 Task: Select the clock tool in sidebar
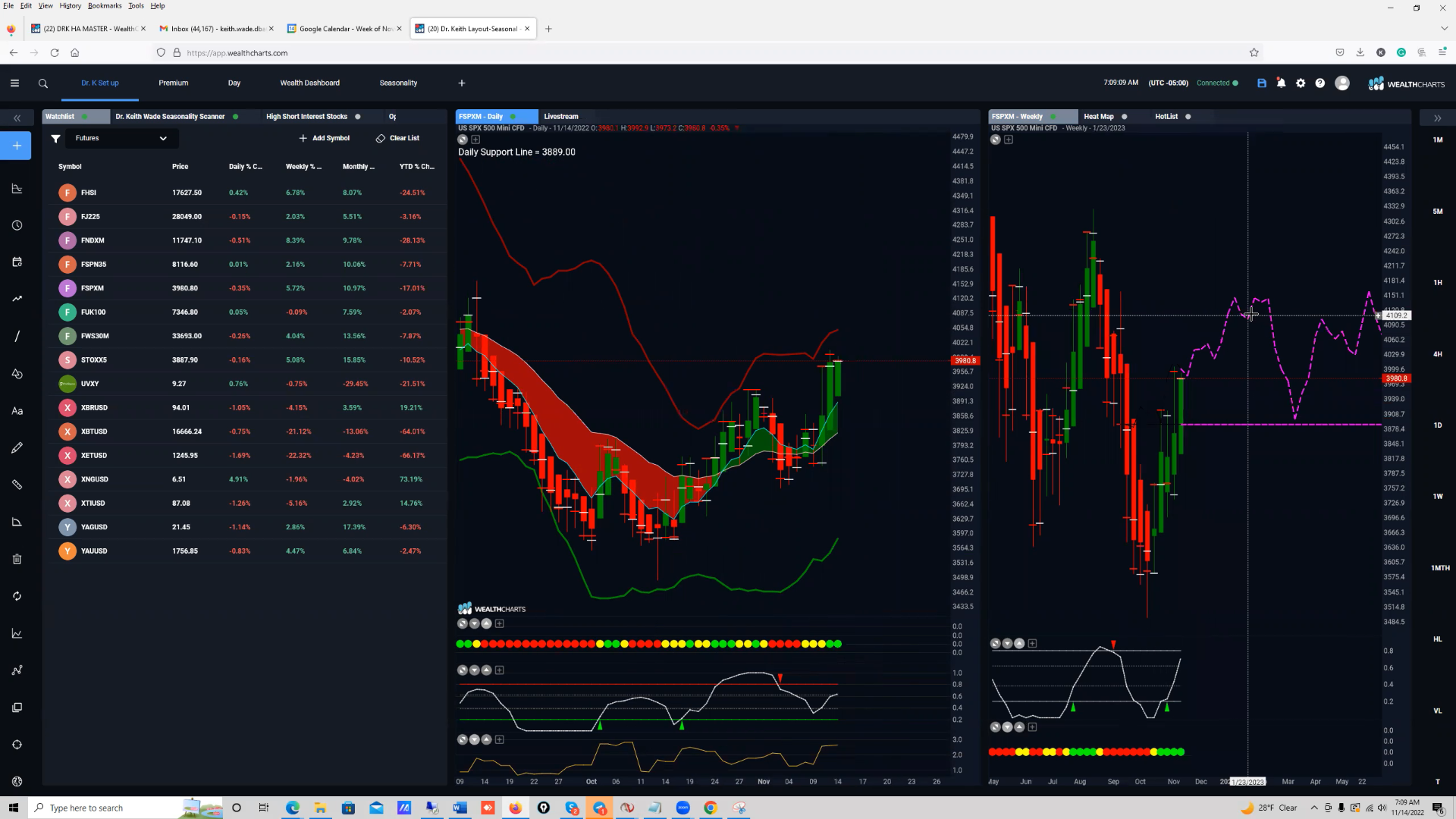[x=17, y=225]
